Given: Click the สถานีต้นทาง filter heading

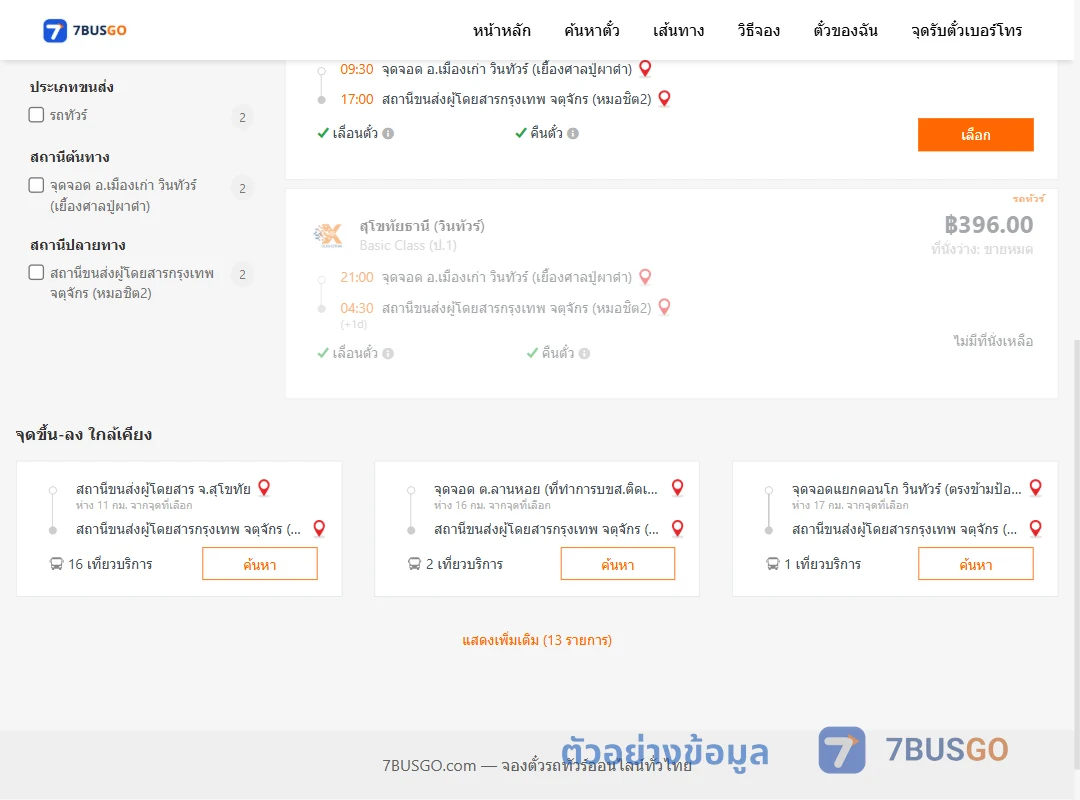Looking at the screenshot, I should tap(70, 157).
